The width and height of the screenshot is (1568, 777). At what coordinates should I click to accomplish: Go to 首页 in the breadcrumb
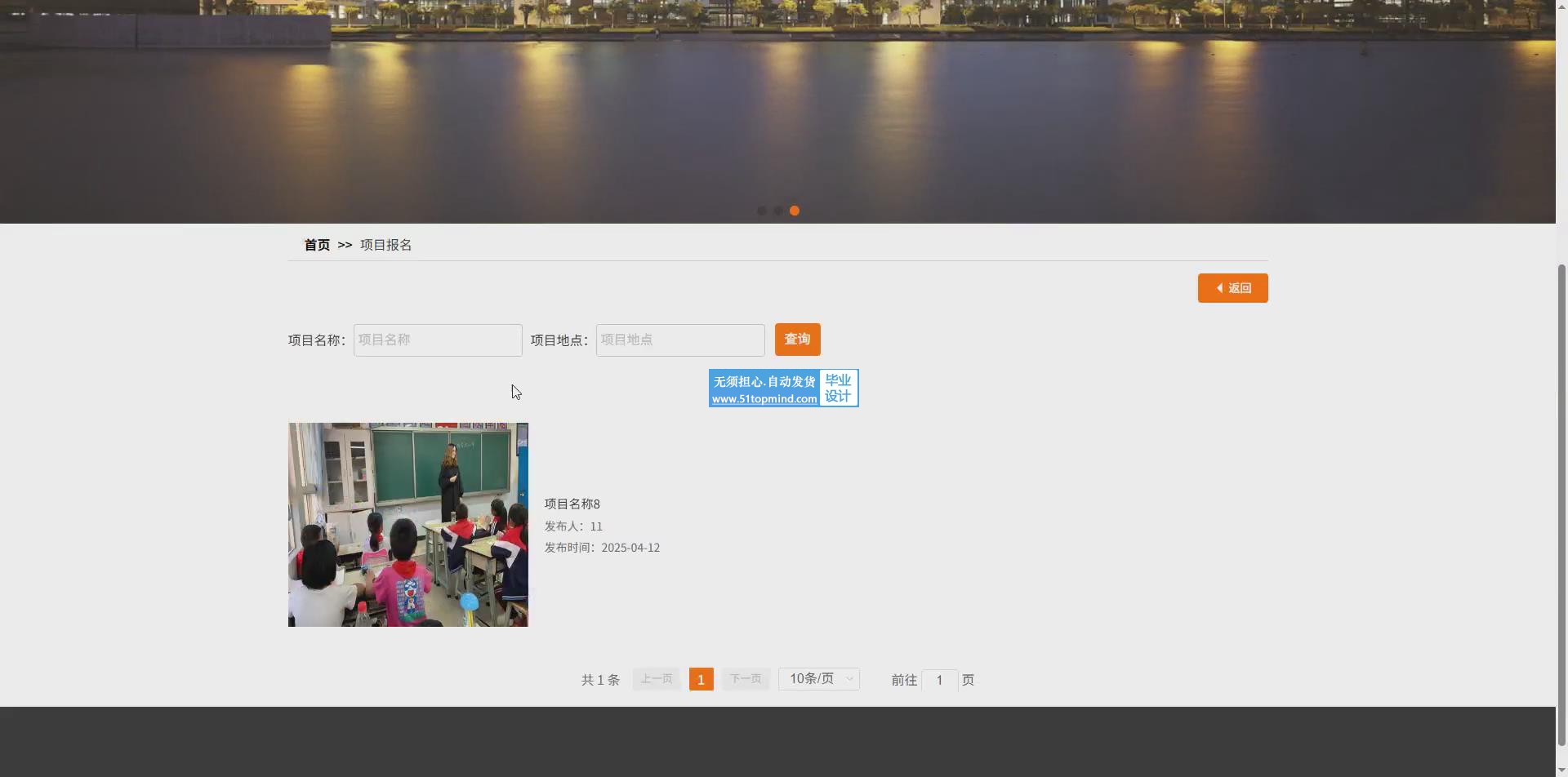317,245
